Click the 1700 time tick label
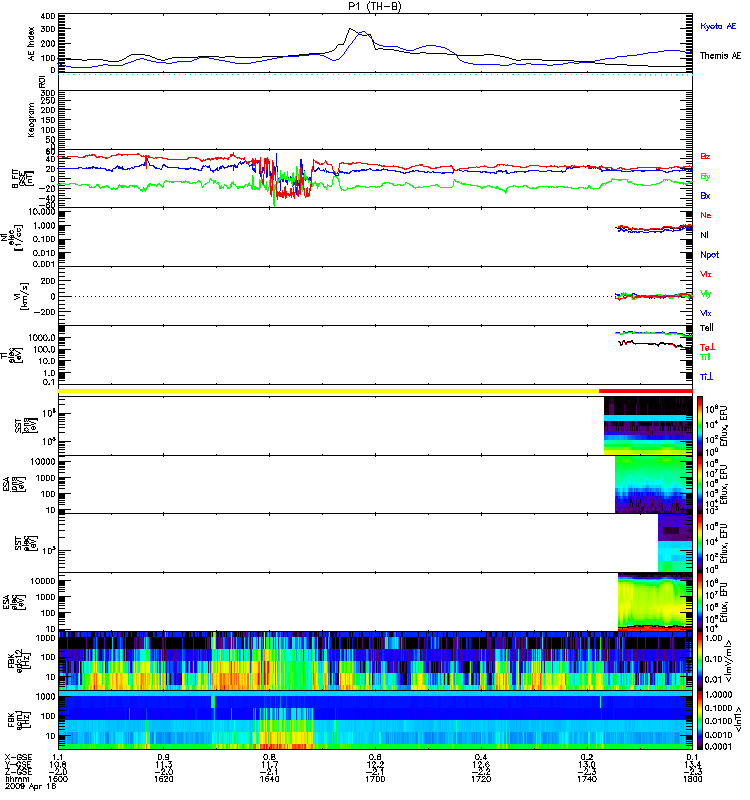 (x=375, y=779)
